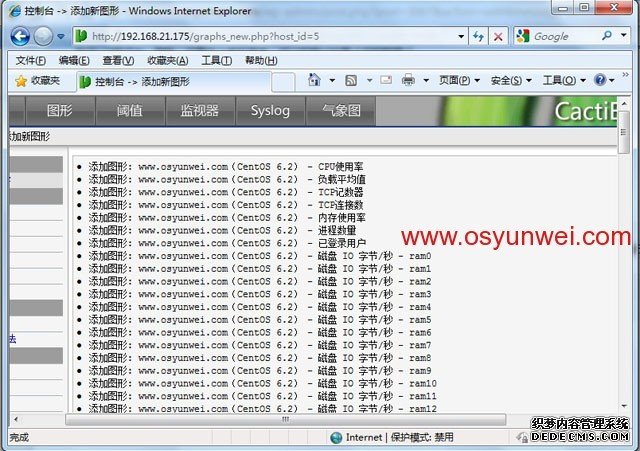Open the 帮助(H) menu
The image size is (640, 451).
pos(261,60)
